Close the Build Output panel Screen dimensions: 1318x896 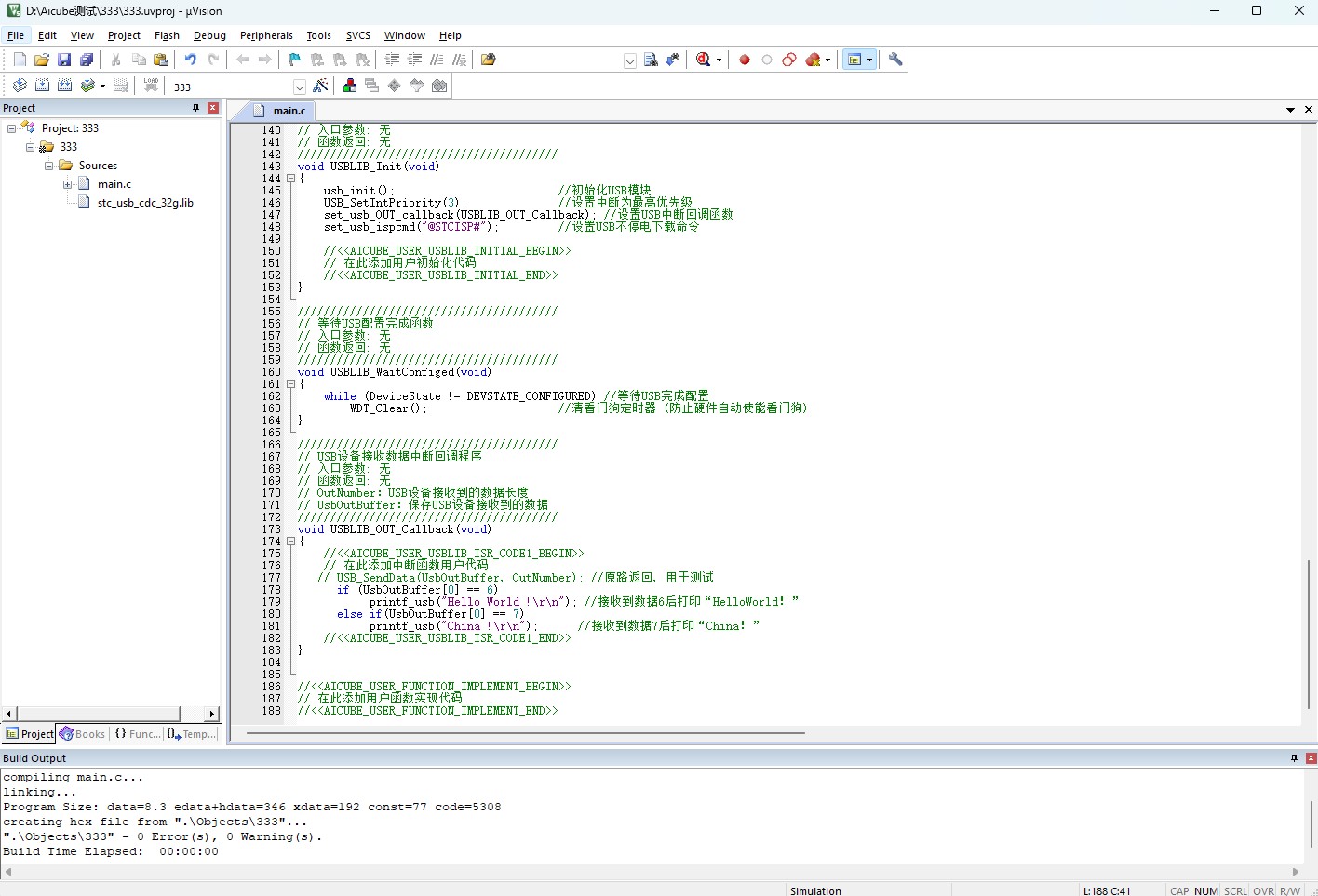pos(1311,758)
